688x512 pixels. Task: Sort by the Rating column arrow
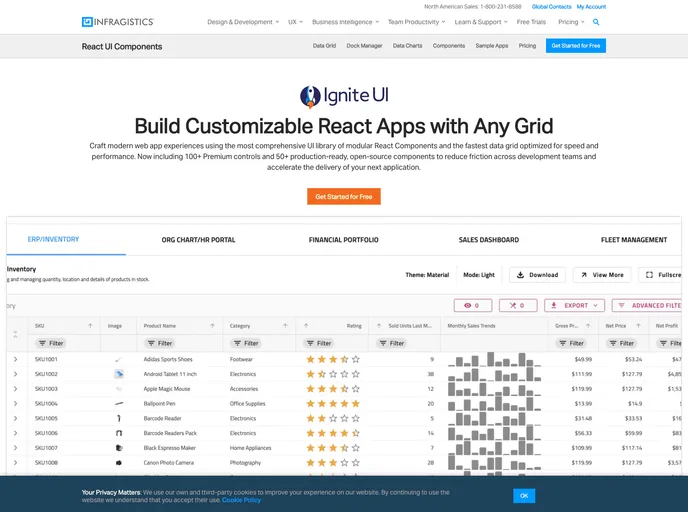306,326
